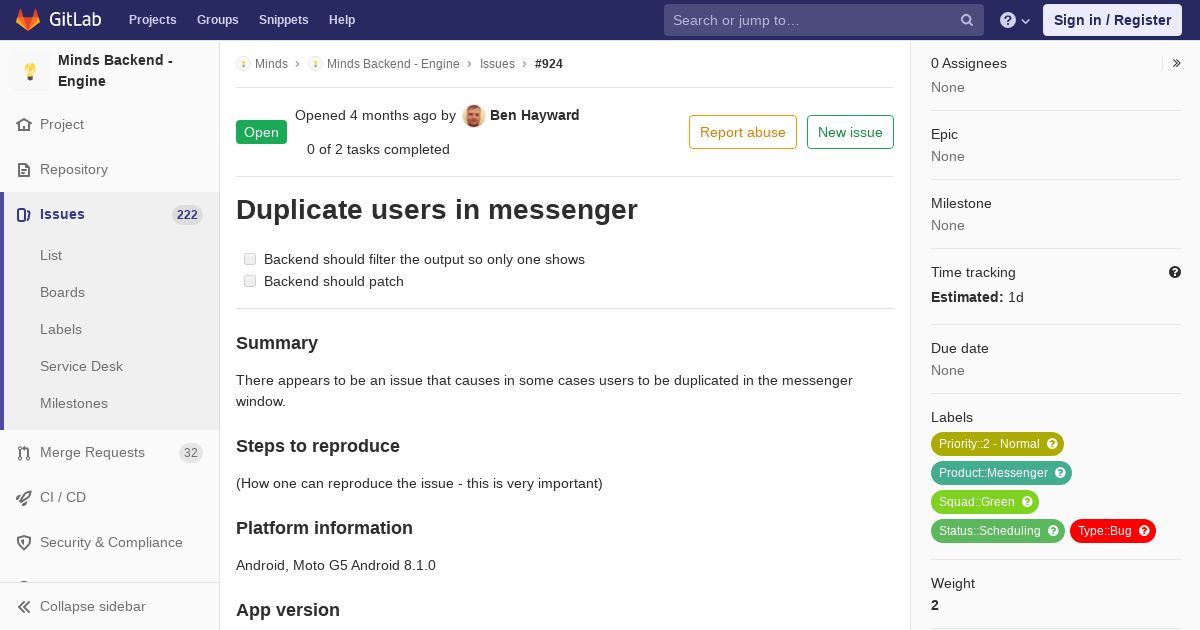Image resolution: width=1200 pixels, height=630 pixels.
Task: Click the Issues count badge 222
Action: click(x=187, y=215)
